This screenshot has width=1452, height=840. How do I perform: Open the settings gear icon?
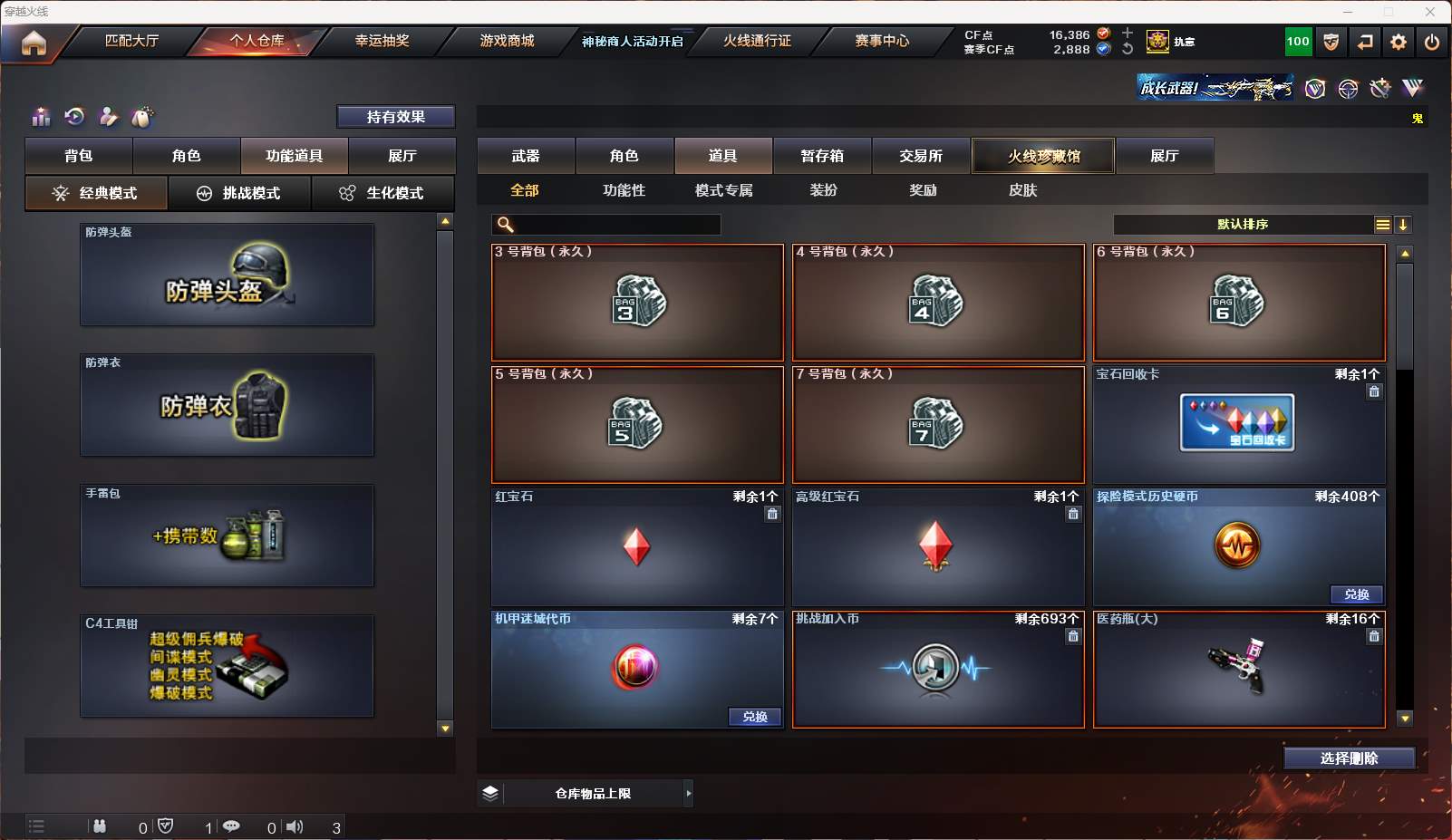coord(1399,42)
